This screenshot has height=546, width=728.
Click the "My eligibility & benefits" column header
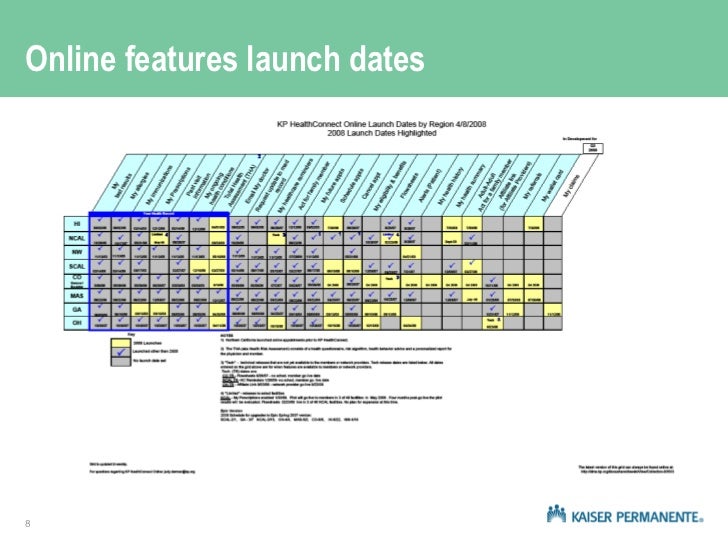coord(390,186)
